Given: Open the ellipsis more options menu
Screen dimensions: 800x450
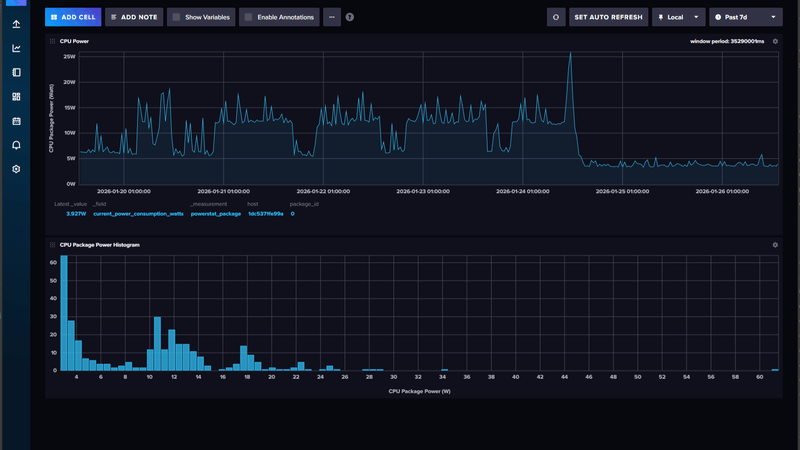Looking at the screenshot, I should coord(332,17).
